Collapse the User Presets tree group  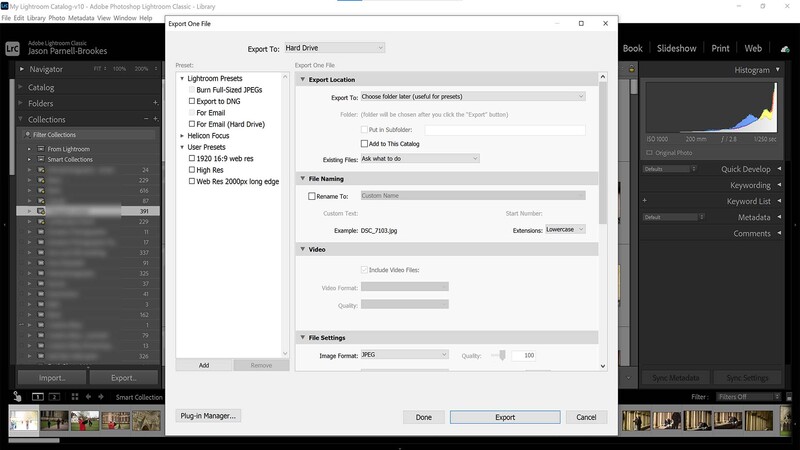tap(182, 147)
